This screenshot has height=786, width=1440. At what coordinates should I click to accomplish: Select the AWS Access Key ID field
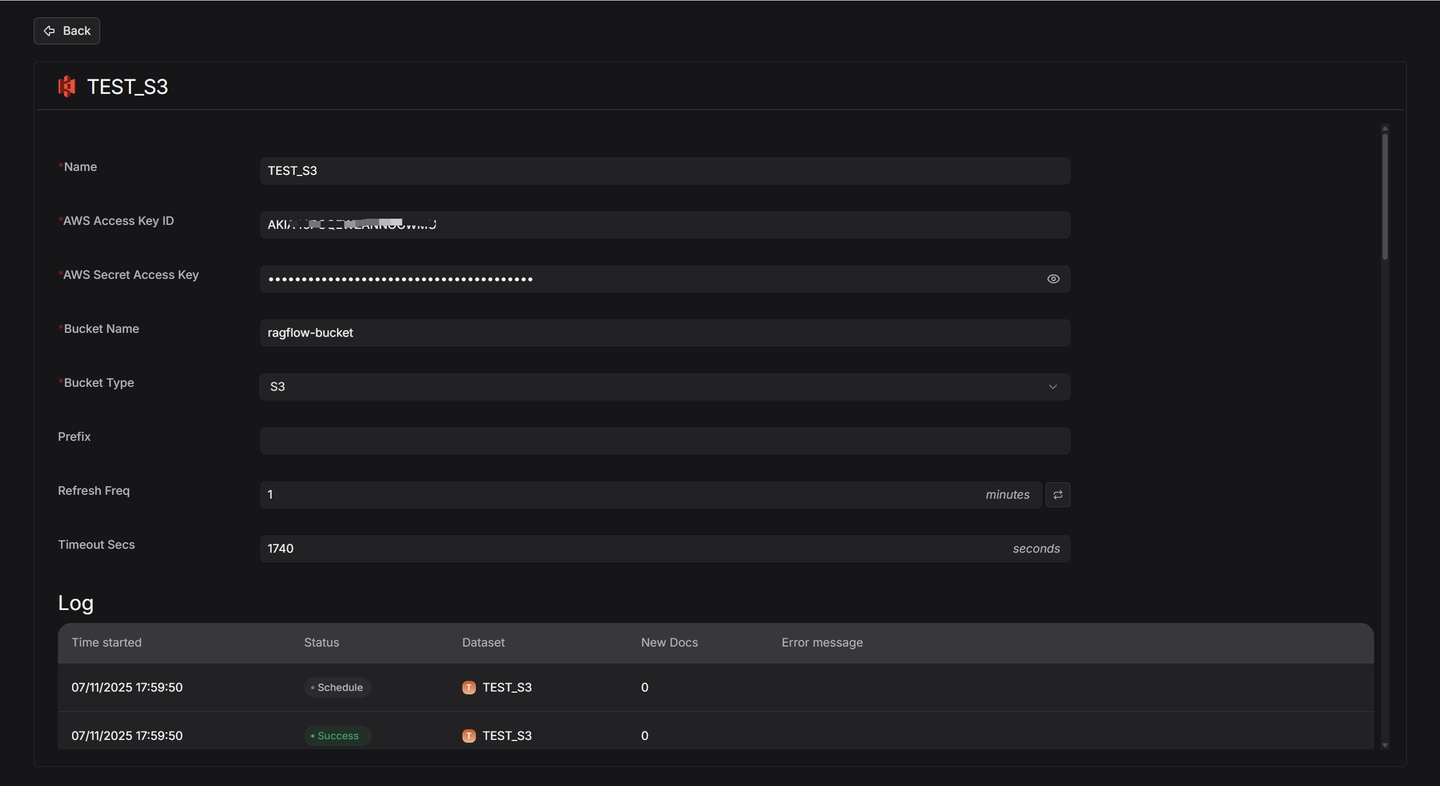(x=664, y=224)
